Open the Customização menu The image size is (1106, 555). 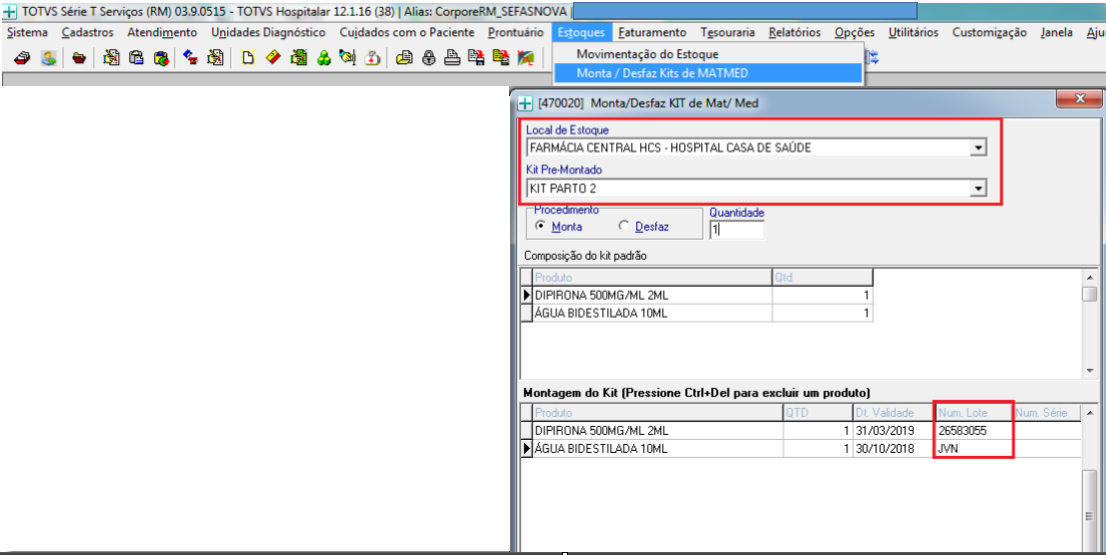click(989, 32)
